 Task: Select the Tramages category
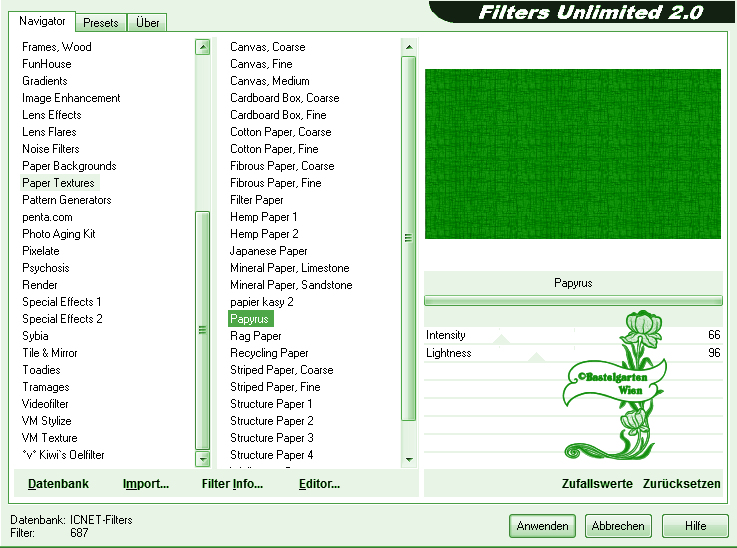click(46, 387)
